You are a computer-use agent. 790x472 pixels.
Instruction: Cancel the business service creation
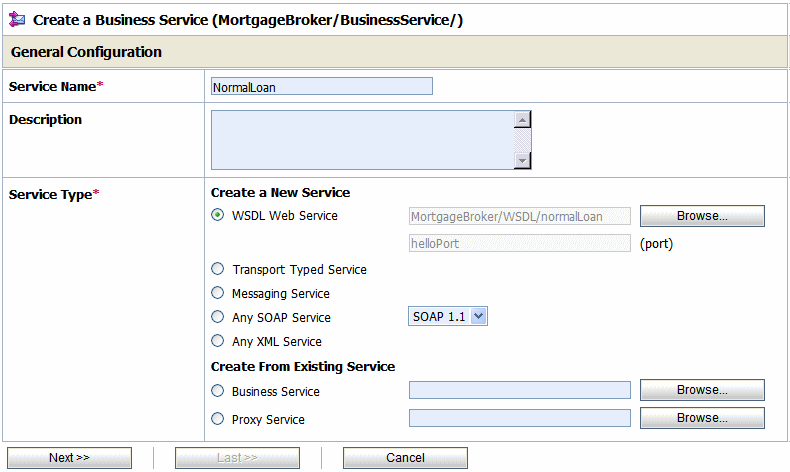(406, 458)
